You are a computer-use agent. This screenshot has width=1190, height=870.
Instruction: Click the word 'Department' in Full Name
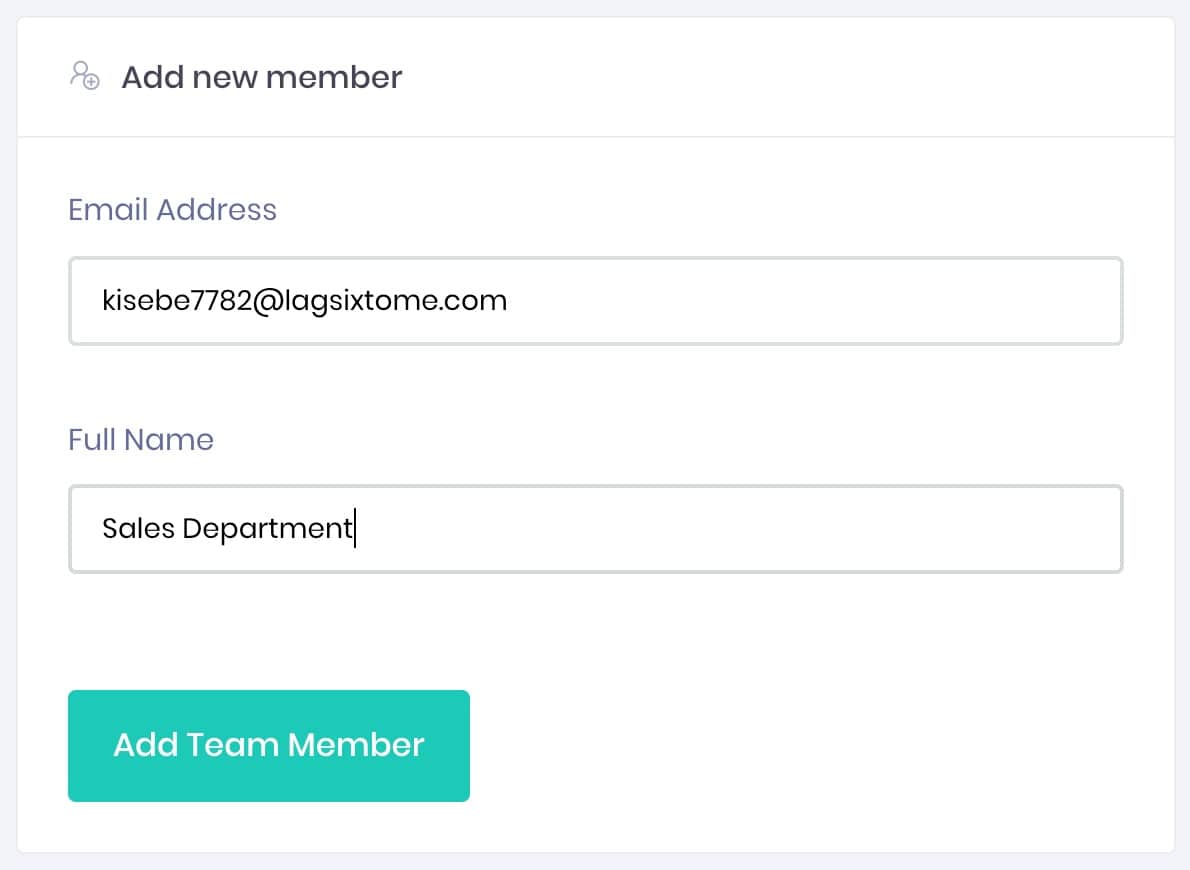pyautogui.click(x=267, y=529)
